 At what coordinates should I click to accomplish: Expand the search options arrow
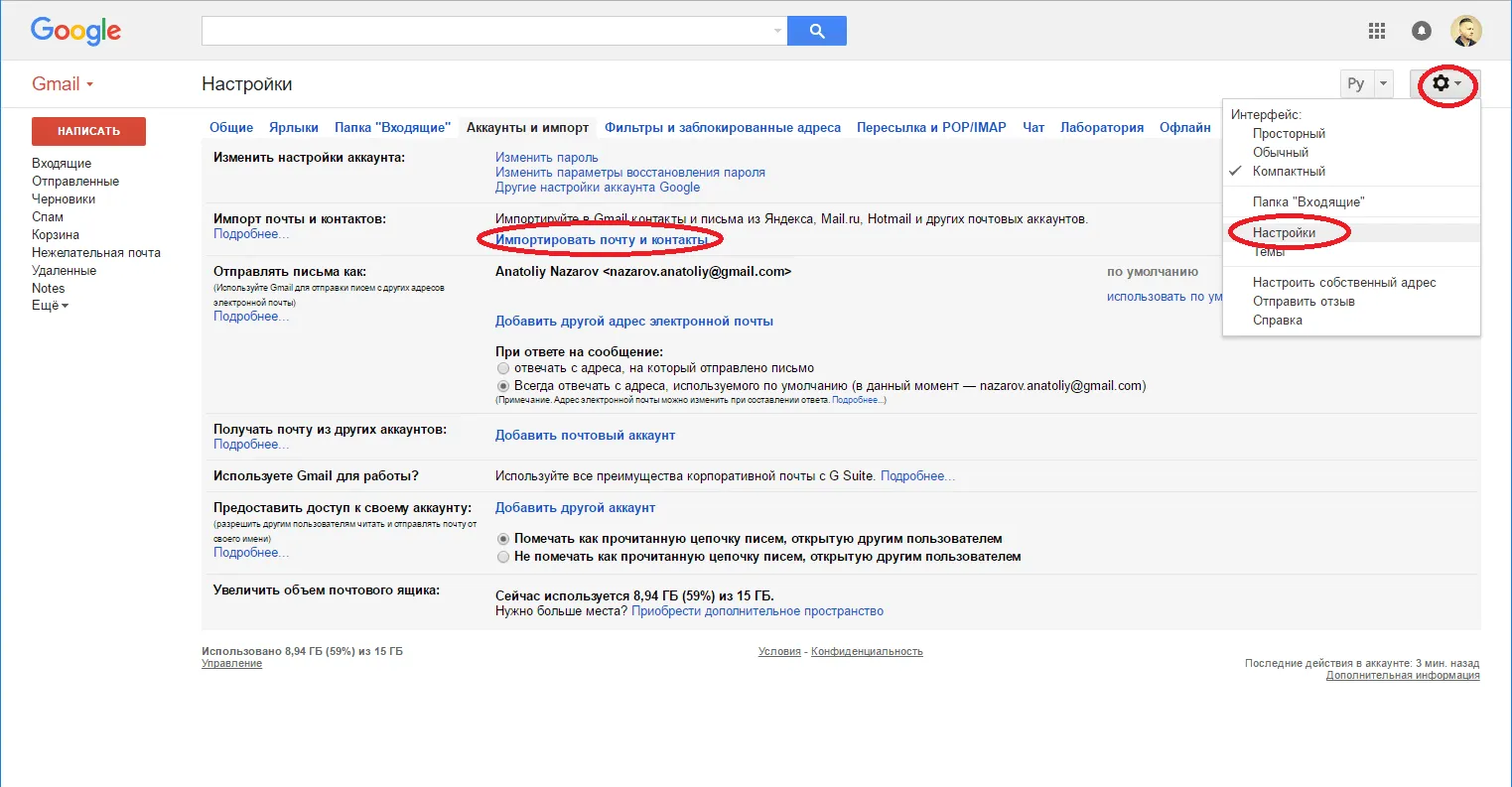tap(777, 31)
